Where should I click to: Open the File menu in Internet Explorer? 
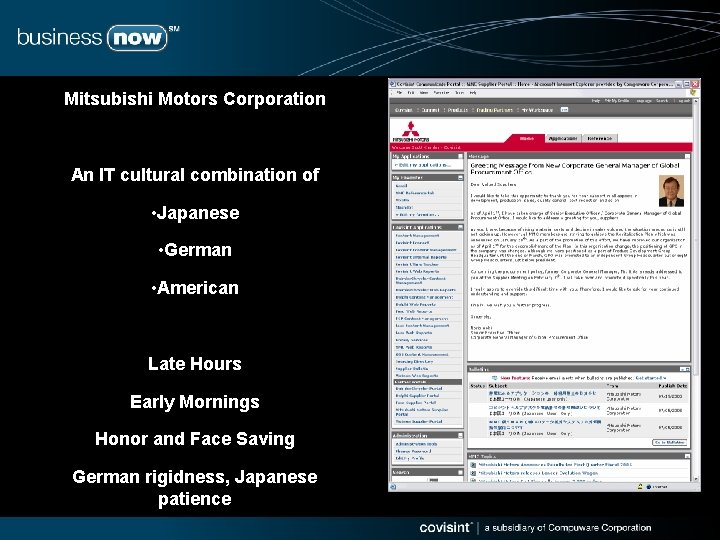pyautogui.click(x=399, y=93)
